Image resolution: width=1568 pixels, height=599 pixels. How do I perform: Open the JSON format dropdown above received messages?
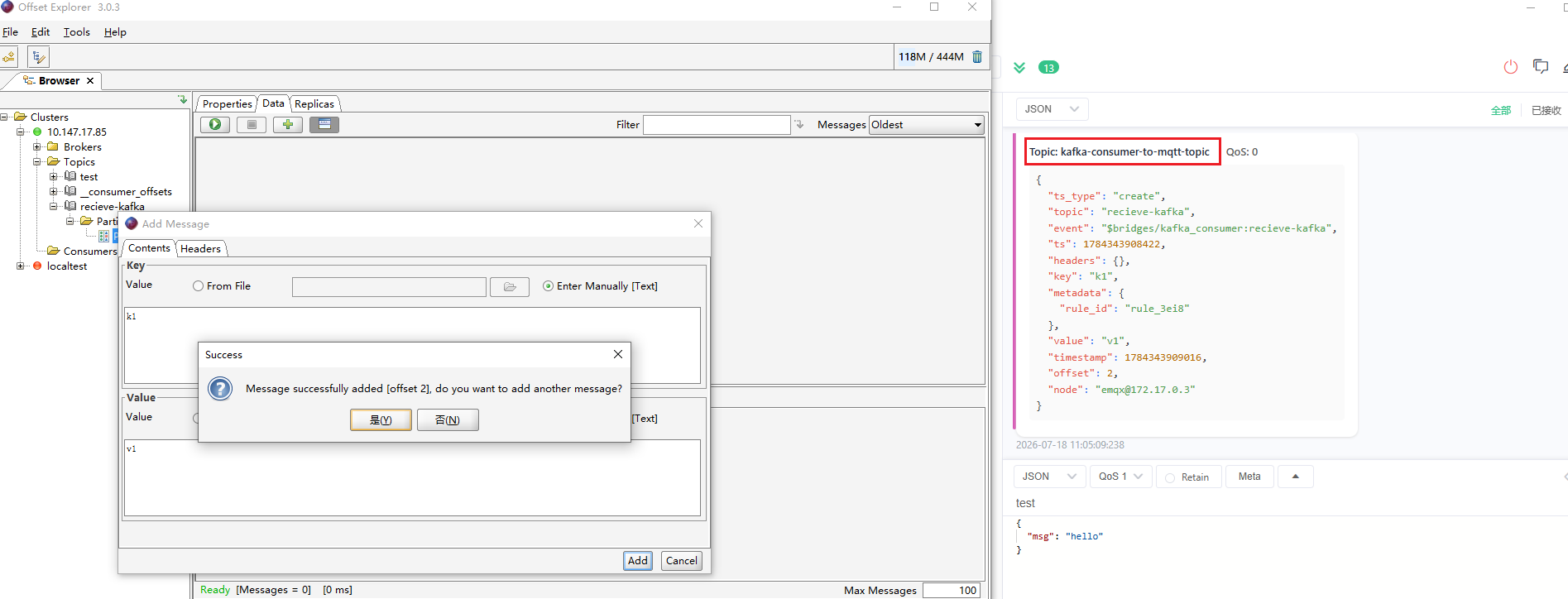[1052, 109]
